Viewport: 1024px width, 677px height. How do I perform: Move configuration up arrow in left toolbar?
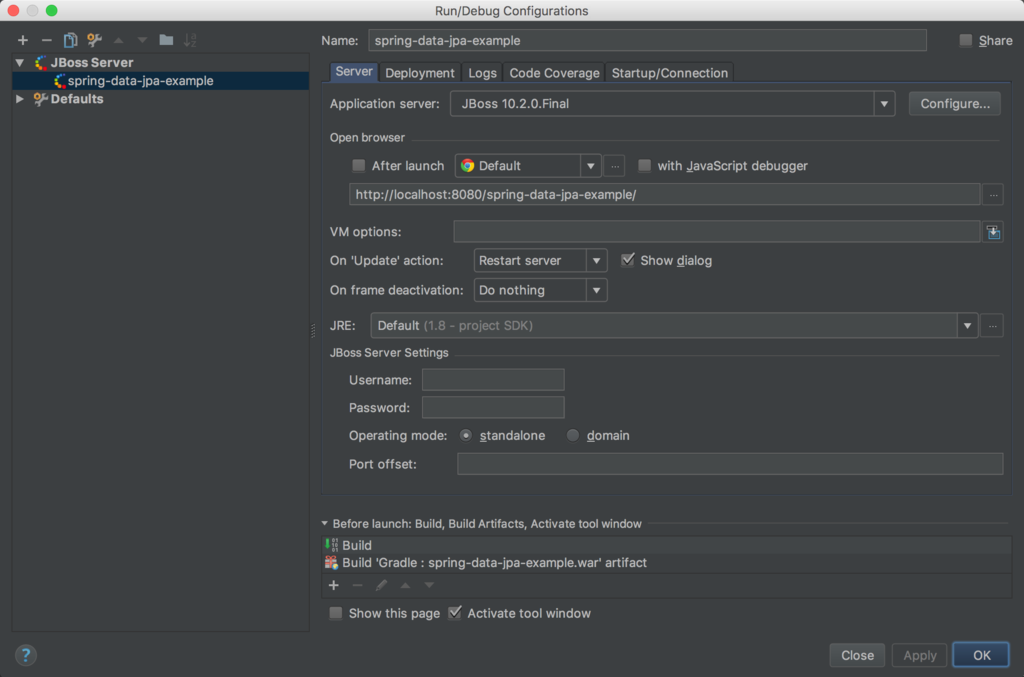pos(118,40)
